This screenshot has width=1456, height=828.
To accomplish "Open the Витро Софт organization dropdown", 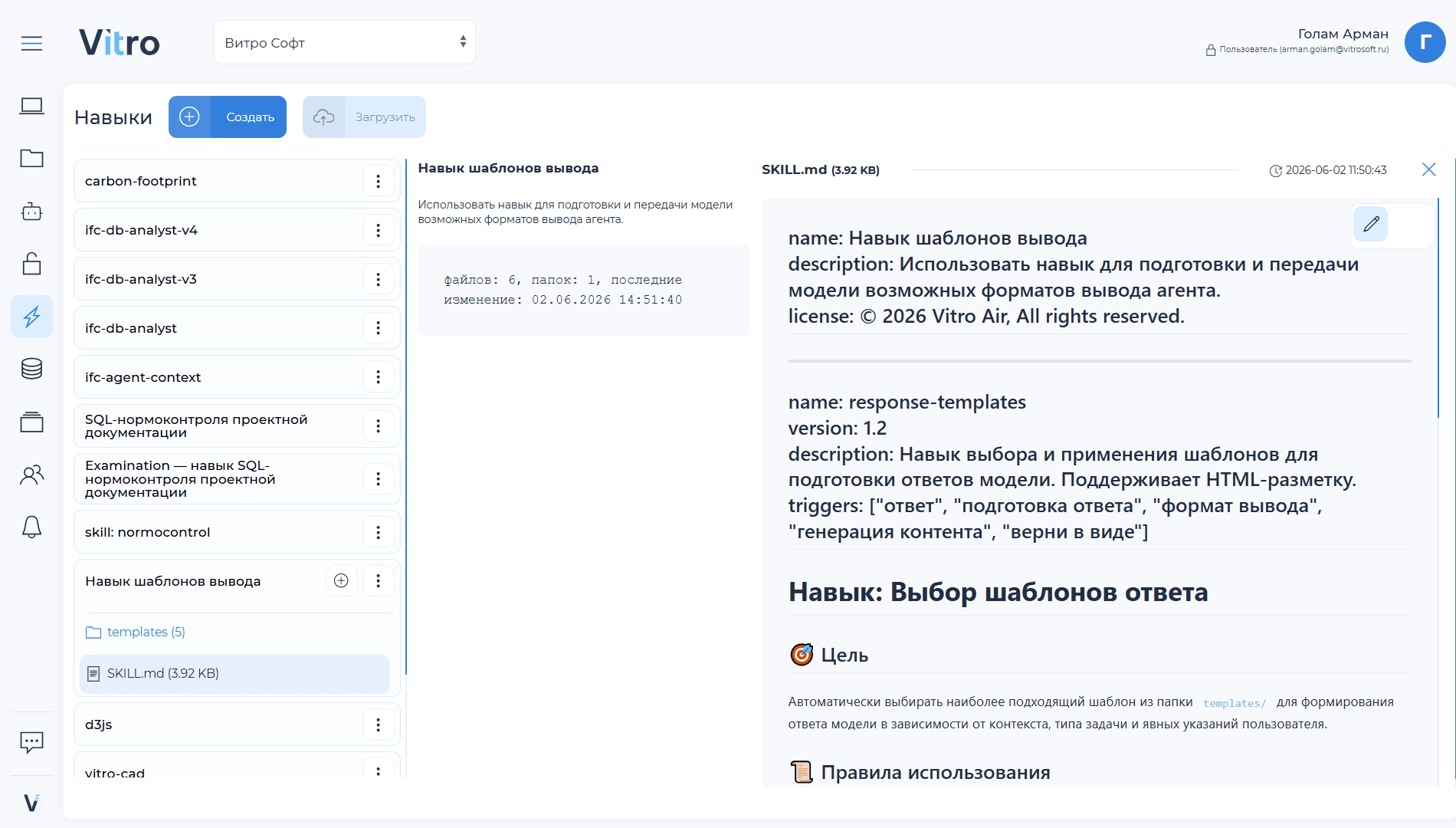I will 345,42.
